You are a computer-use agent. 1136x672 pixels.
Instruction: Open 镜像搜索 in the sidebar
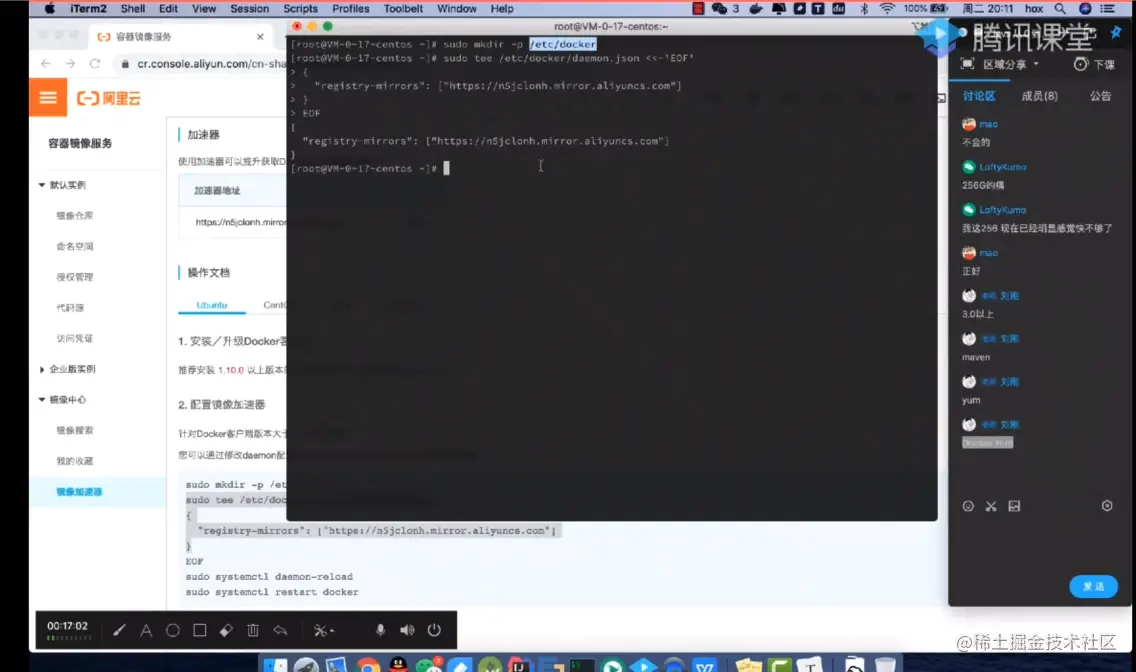pos(75,430)
